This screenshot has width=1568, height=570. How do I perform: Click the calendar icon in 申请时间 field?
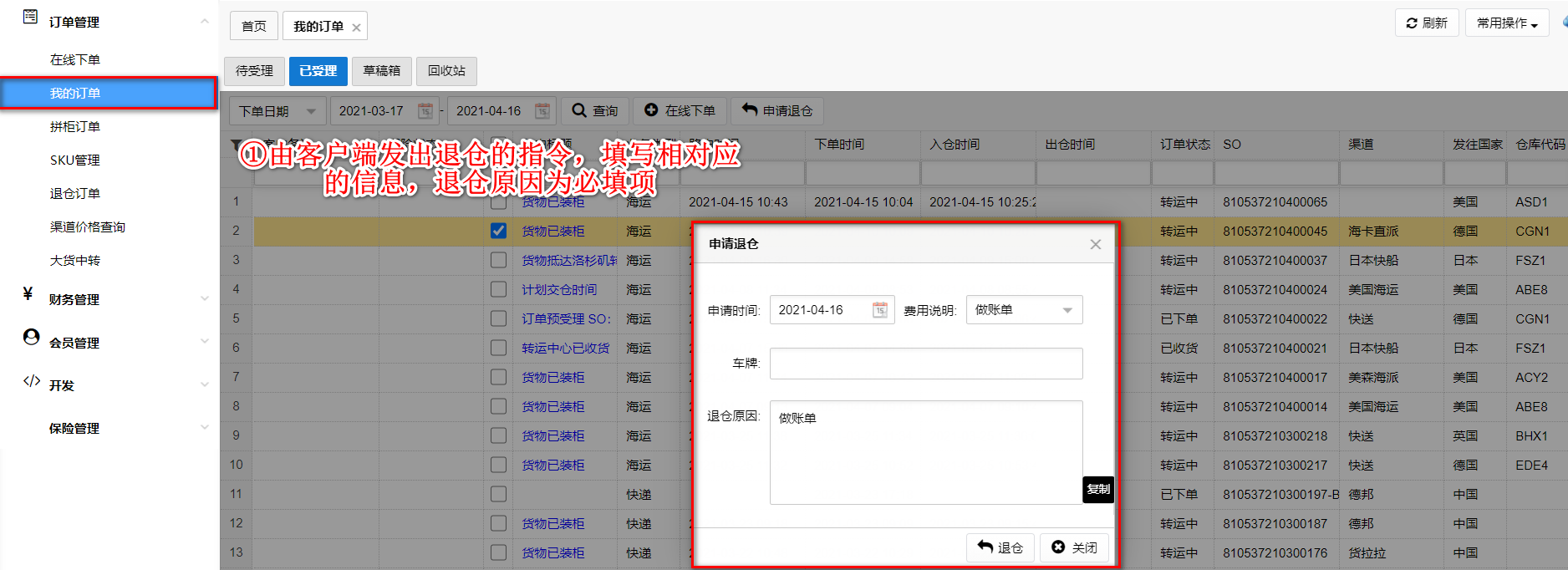879,310
